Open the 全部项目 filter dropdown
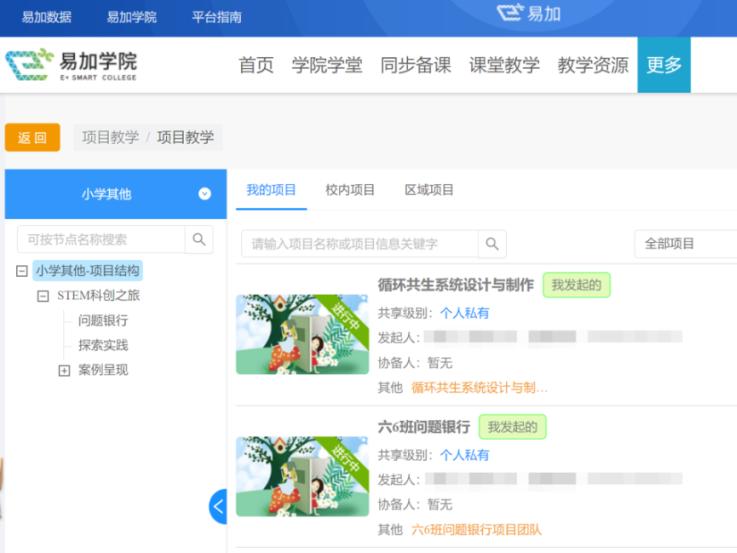 (x=686, y=244)
